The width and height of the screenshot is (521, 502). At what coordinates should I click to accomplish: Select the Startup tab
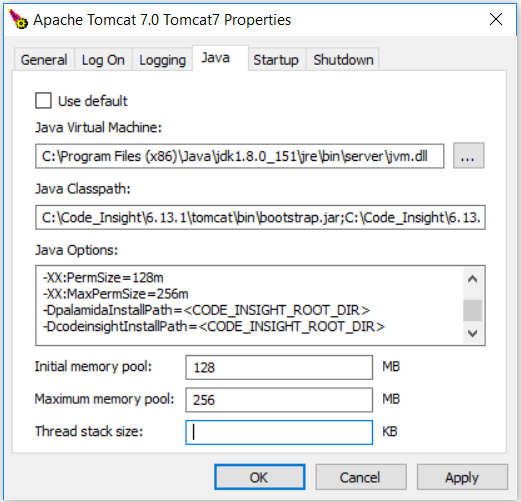[x=276, y=60]
